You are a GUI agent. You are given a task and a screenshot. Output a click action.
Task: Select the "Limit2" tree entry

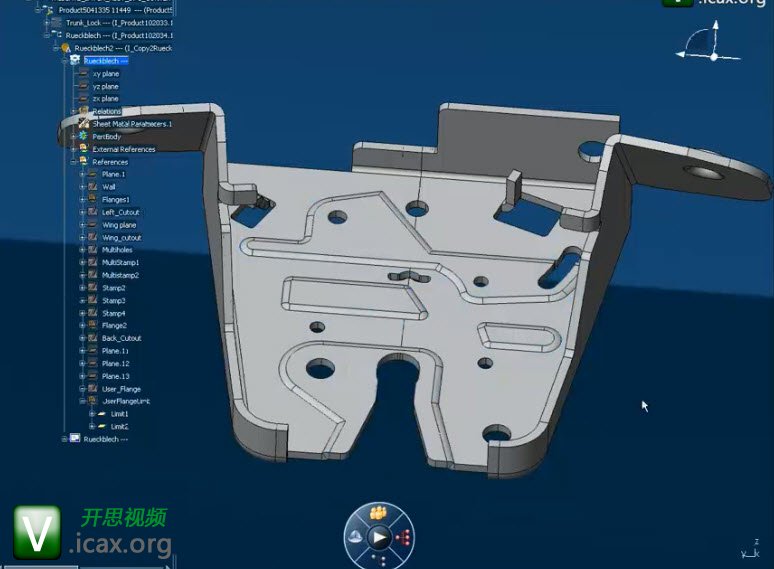click(119, 426)
